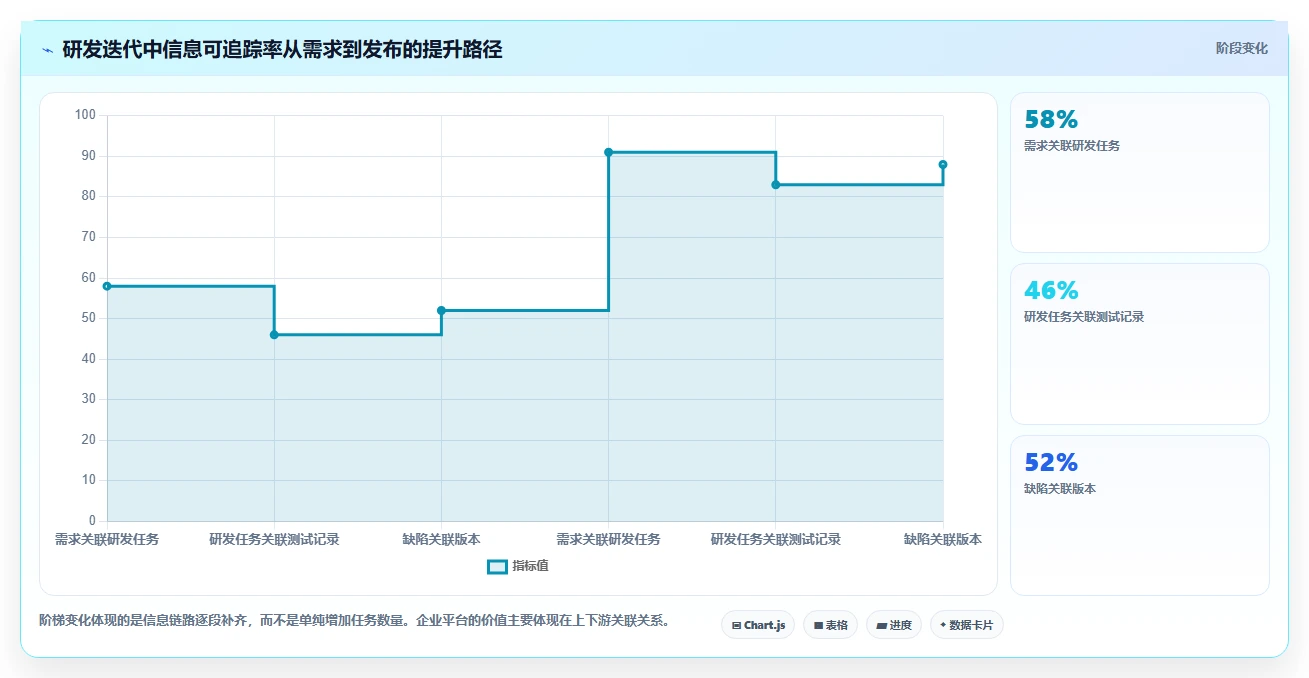
Task: Click the 52% value in the card
Action: click(x=1051, y=463)
